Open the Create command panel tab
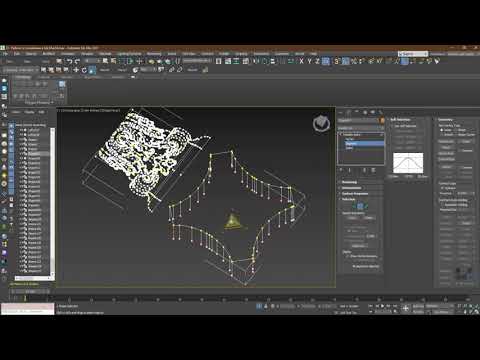This screenshot has width=480, height=360. point(341,112)
